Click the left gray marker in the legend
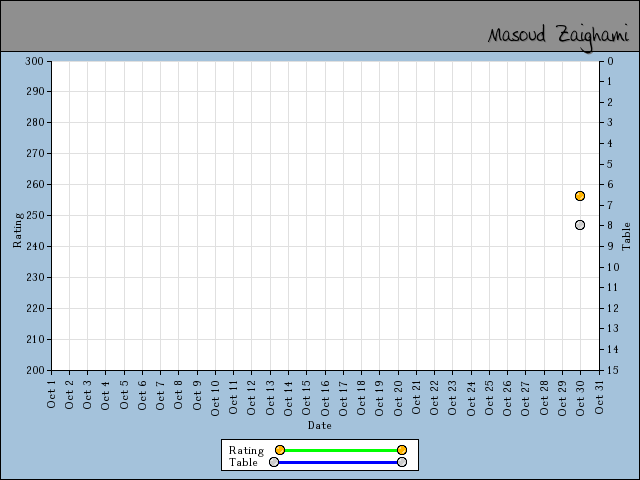Viewport: 640px width, 480px height. coord(274,462)
